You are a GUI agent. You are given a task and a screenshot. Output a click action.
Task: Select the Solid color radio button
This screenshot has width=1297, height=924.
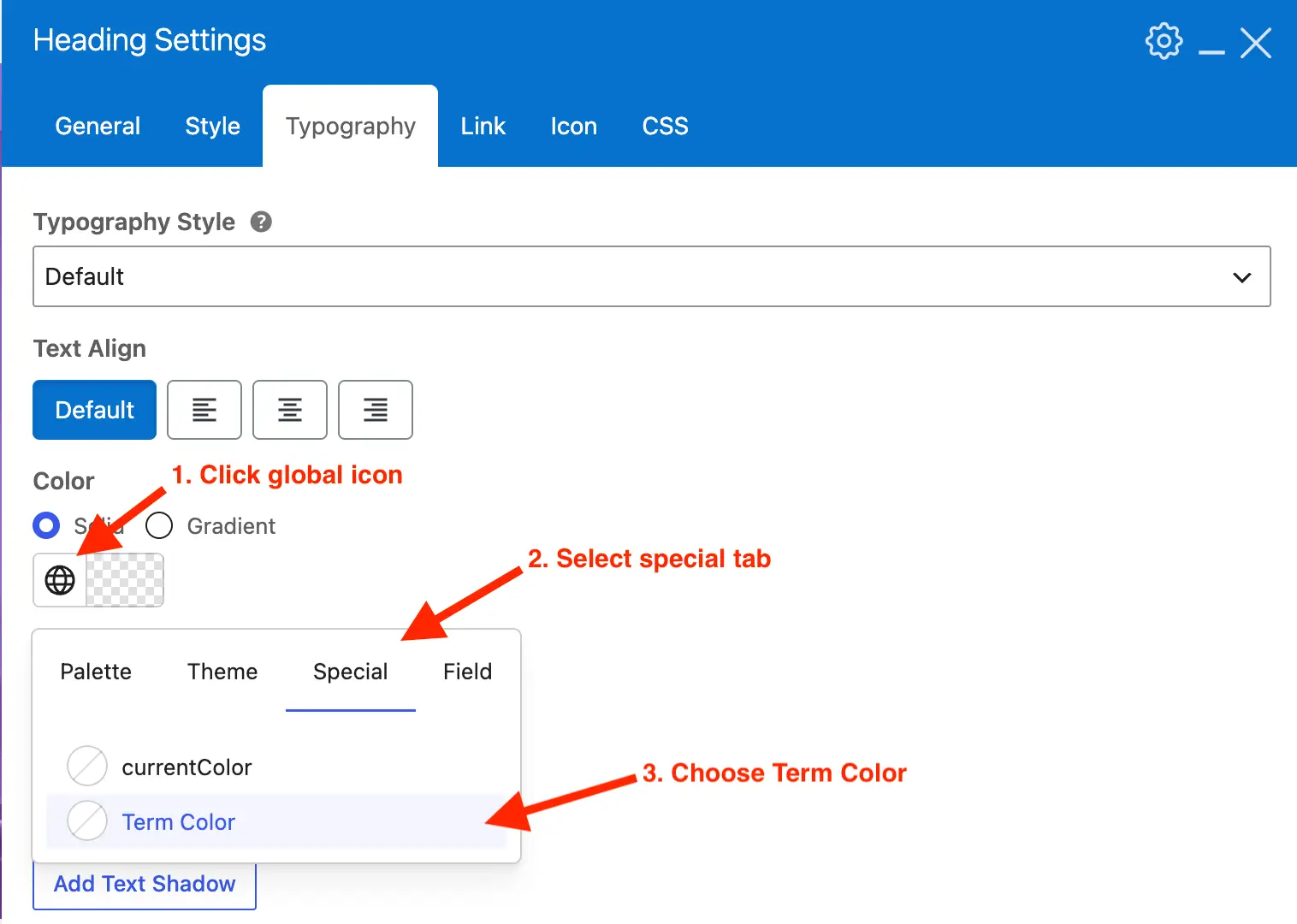pos(46,525)
